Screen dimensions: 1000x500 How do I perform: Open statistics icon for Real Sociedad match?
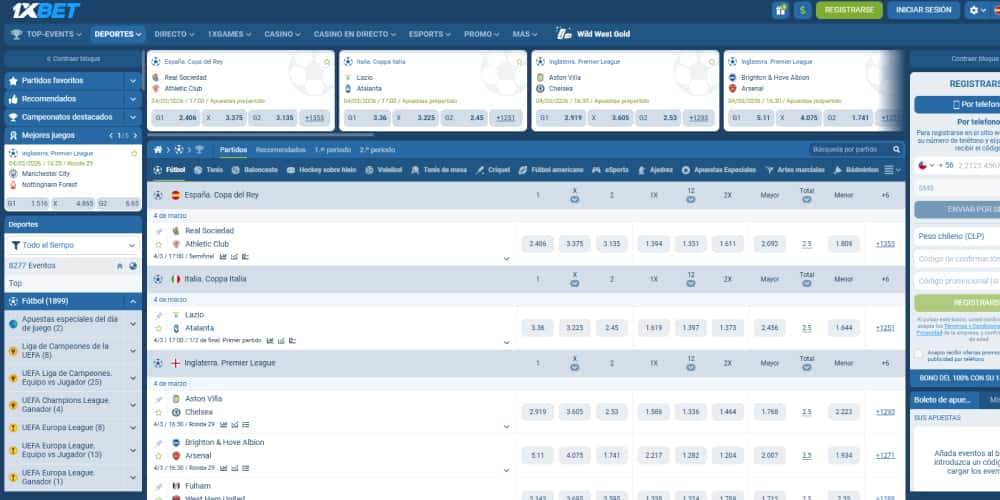tap(223, 256)
